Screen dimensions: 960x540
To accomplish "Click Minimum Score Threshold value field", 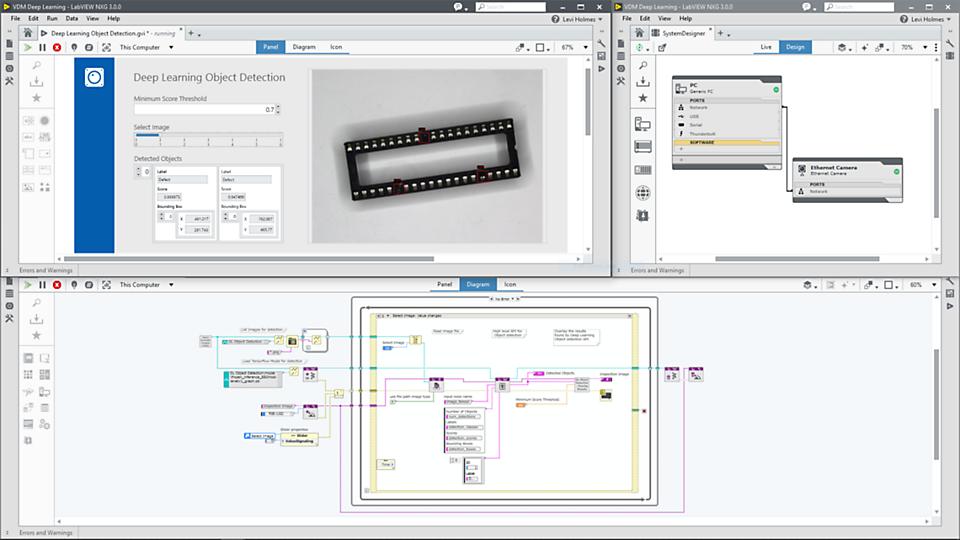I will 204,110.
